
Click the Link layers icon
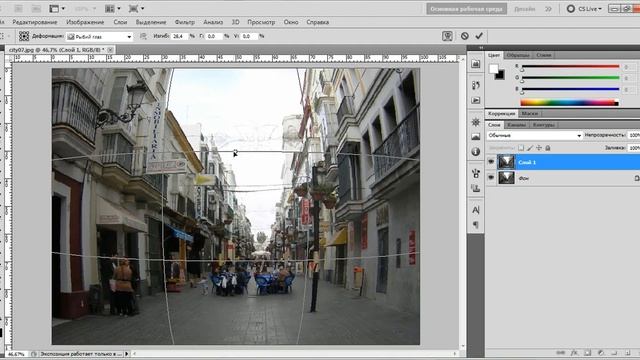tap(561, 353)
